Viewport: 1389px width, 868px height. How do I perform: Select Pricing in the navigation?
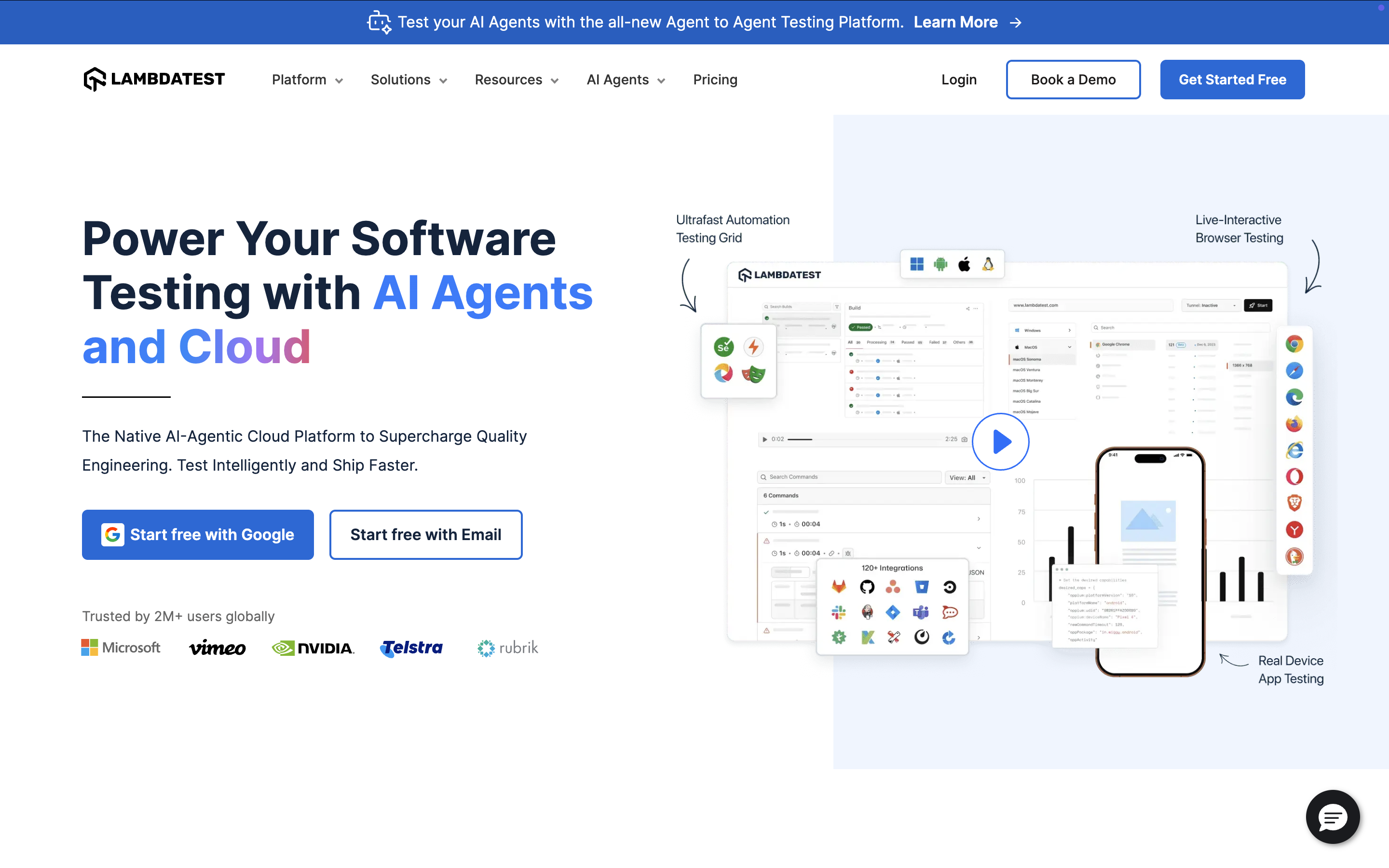(715, 80)
